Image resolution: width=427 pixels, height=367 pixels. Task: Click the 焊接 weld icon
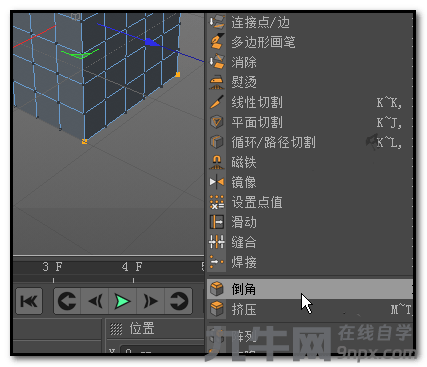(x=217, y=262)
